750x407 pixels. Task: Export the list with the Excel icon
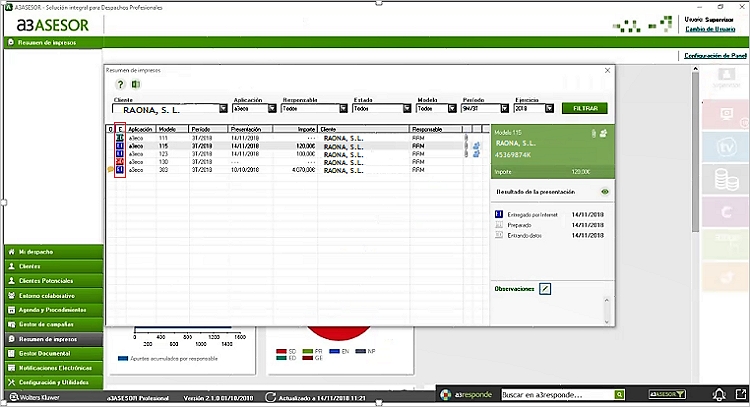point(136,85)
